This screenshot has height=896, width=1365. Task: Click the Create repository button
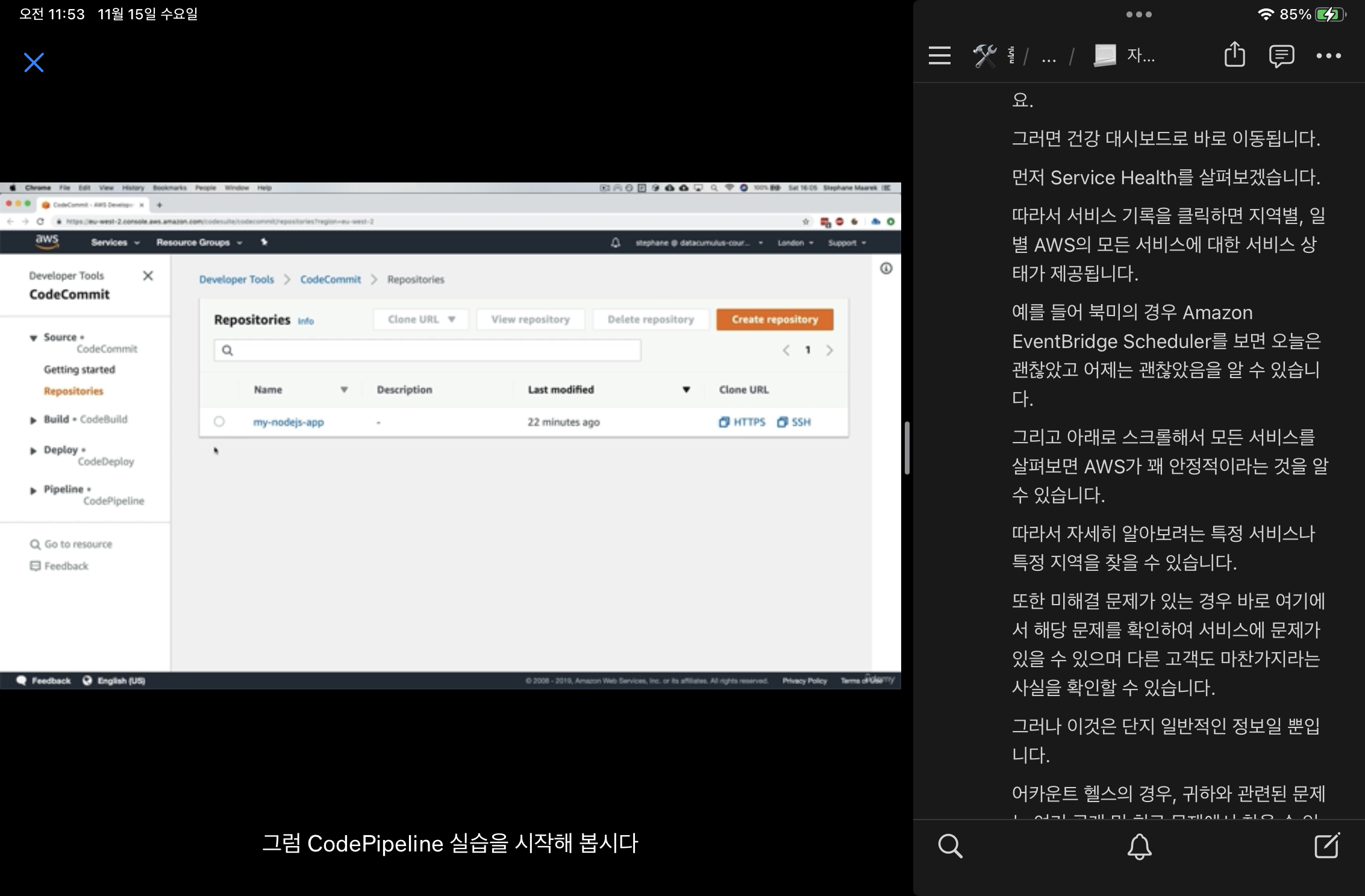pyautogui.click(x=775, y=319)
